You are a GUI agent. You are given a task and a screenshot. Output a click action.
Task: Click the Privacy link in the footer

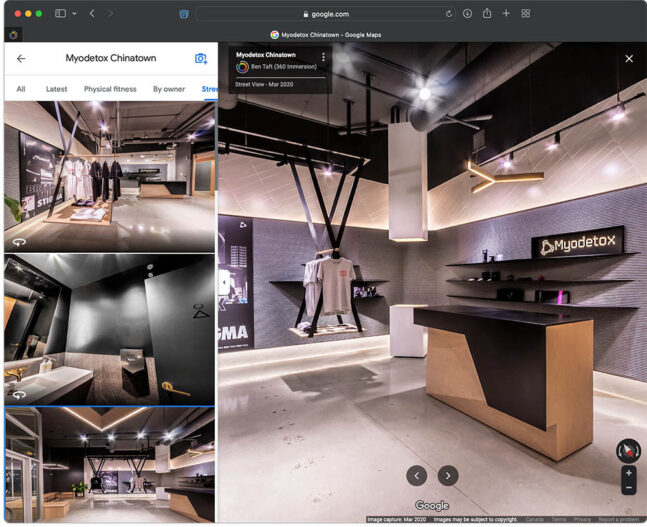pyautogui.click(x=582, y=519)
